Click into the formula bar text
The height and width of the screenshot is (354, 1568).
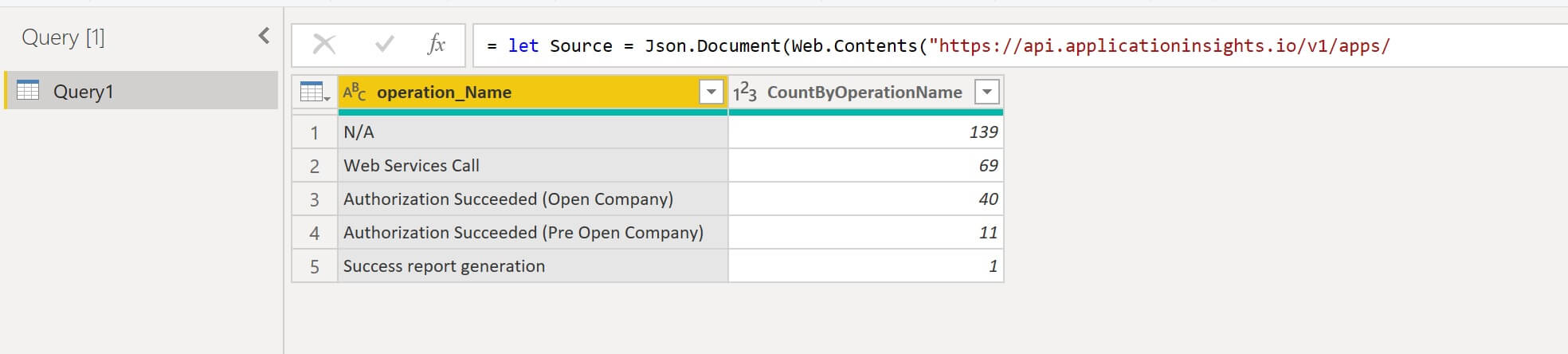coord(1020,45)
